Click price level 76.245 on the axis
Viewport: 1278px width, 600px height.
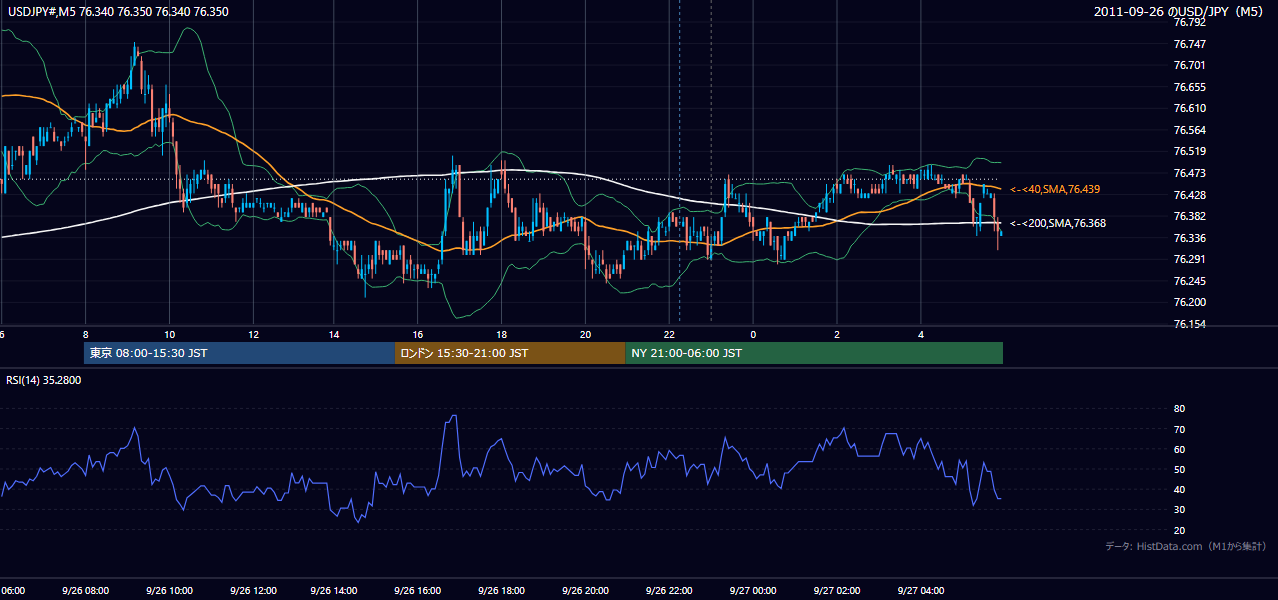pos(1190,281)
